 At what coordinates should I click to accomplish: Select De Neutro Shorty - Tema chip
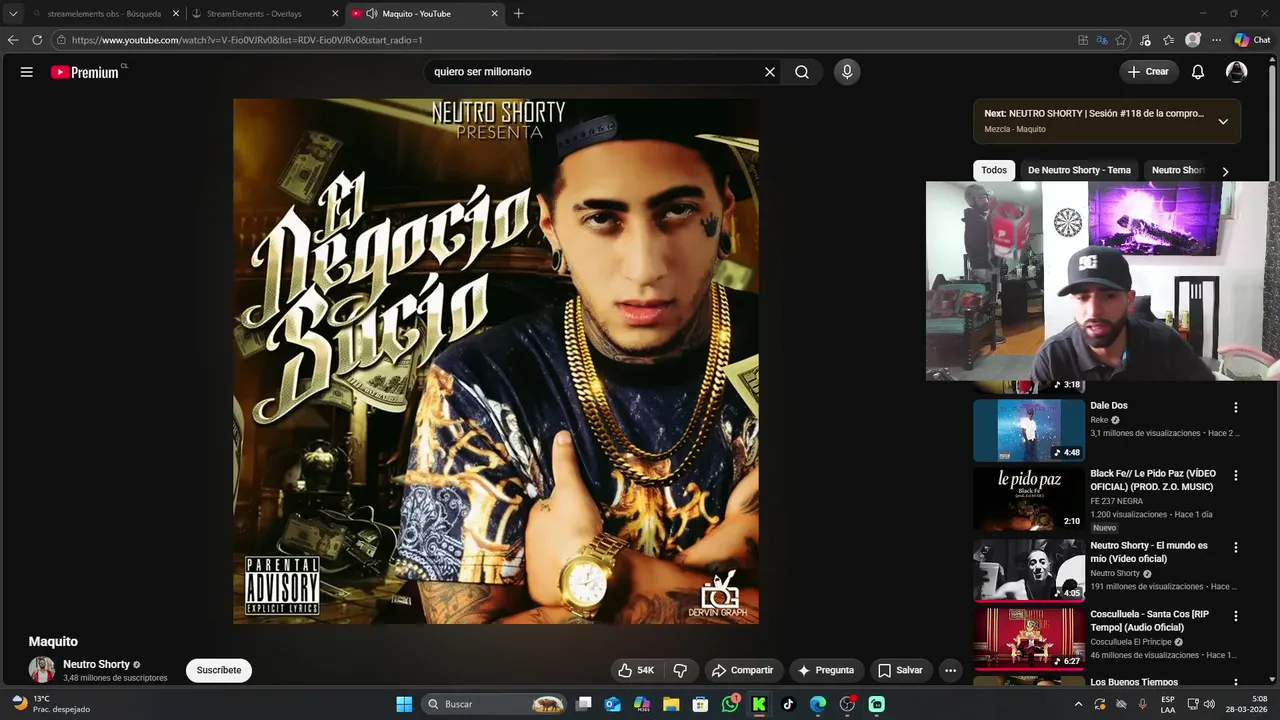pos(1079,170)
